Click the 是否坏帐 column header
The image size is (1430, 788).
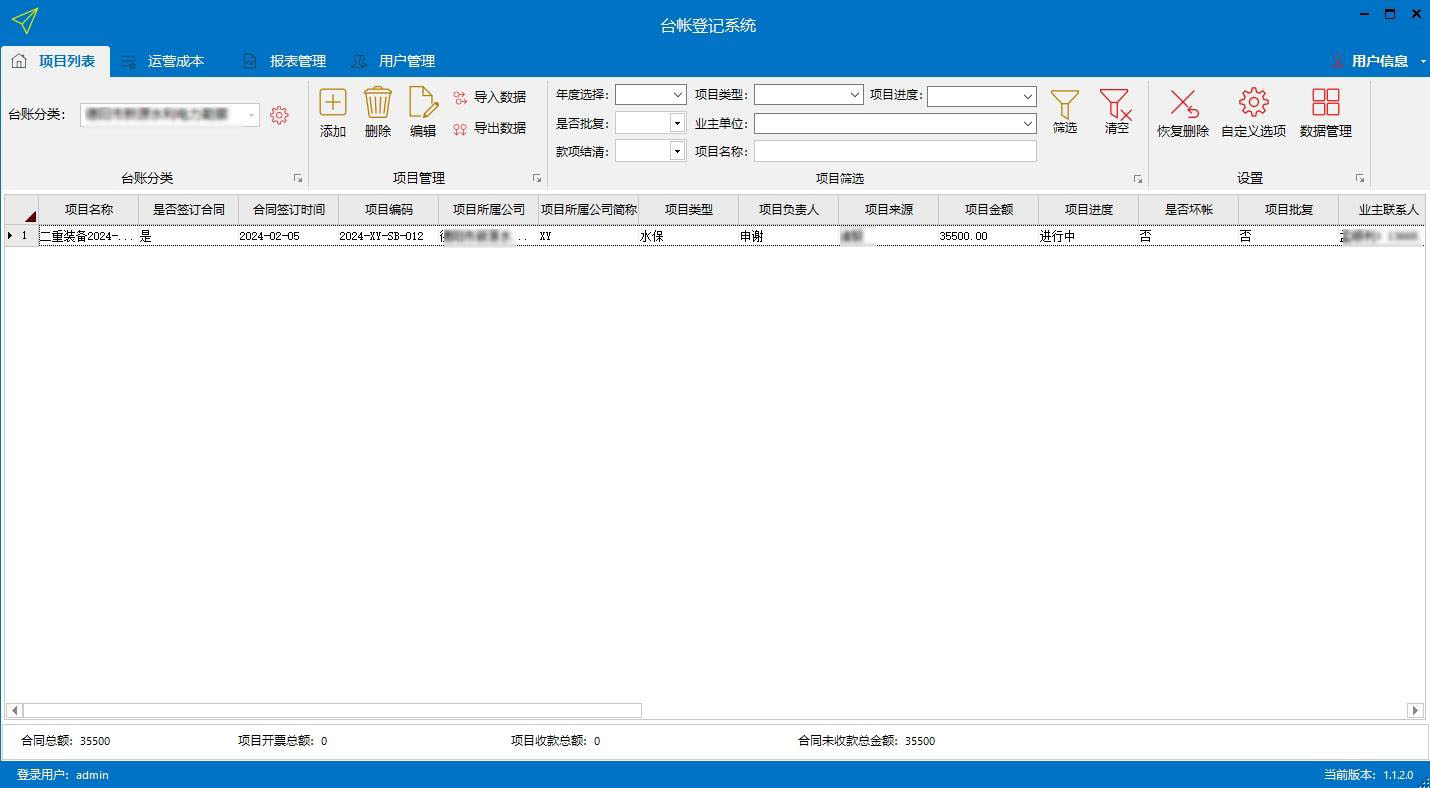click(x=1189, y=210)
